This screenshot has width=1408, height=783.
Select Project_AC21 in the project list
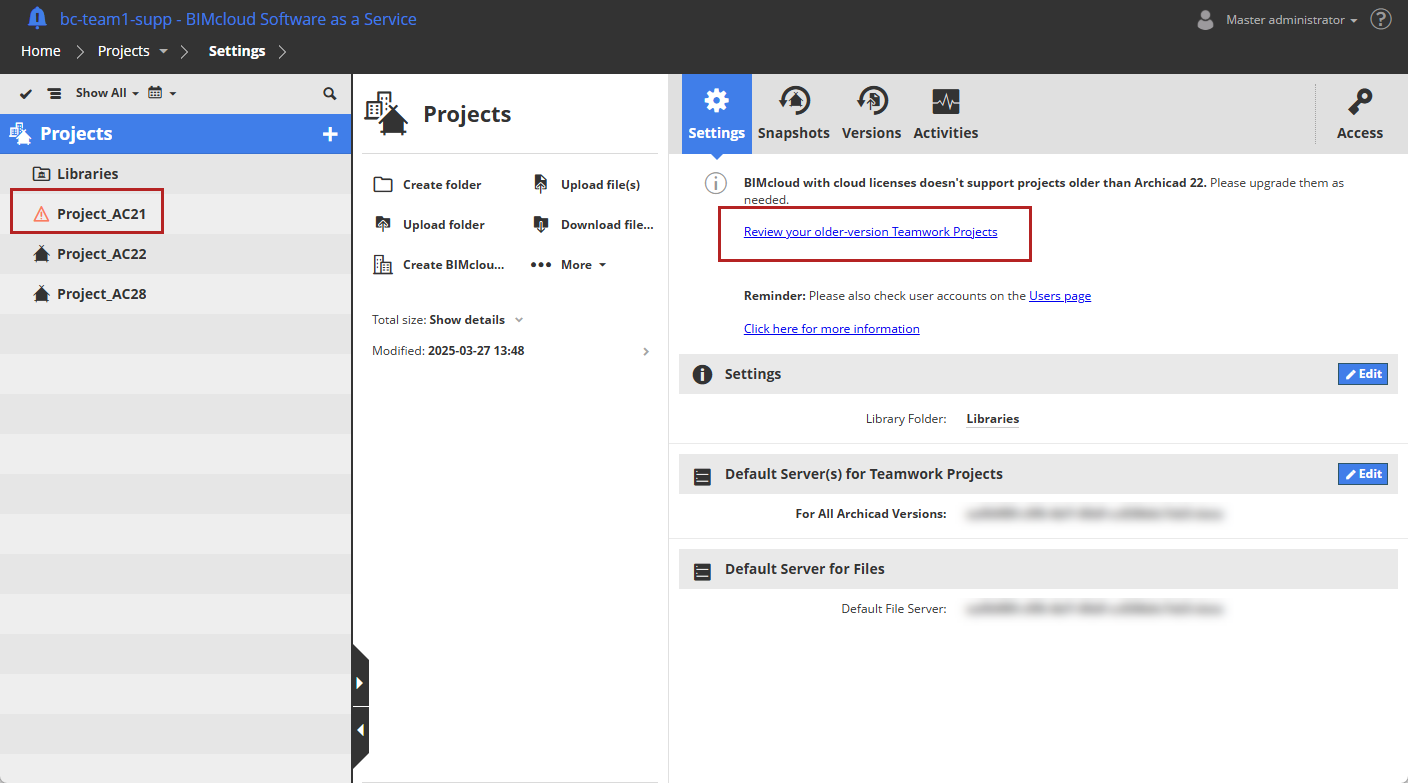pyautogui.click(x=175, y=214)
